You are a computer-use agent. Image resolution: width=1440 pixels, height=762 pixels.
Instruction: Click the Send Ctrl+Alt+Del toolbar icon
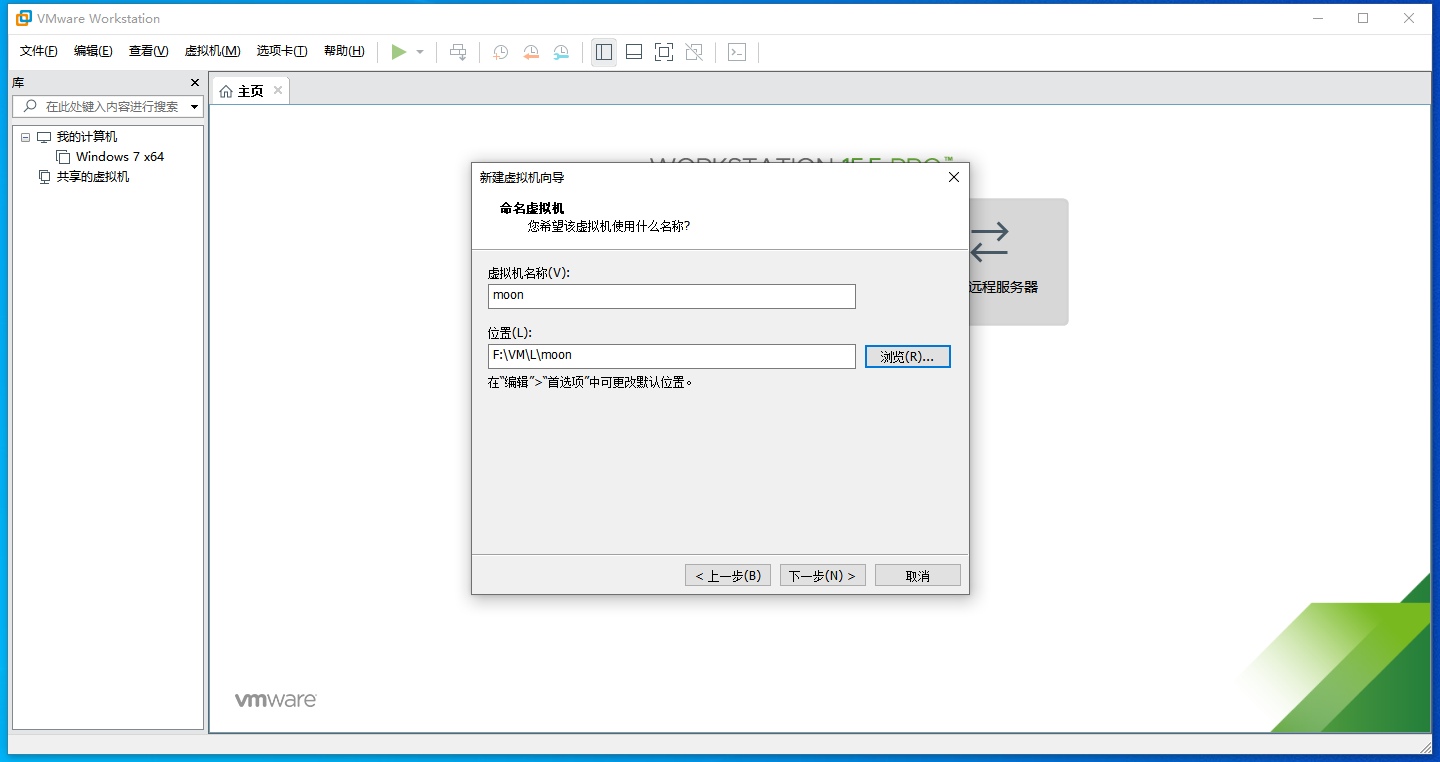(458, 52)
